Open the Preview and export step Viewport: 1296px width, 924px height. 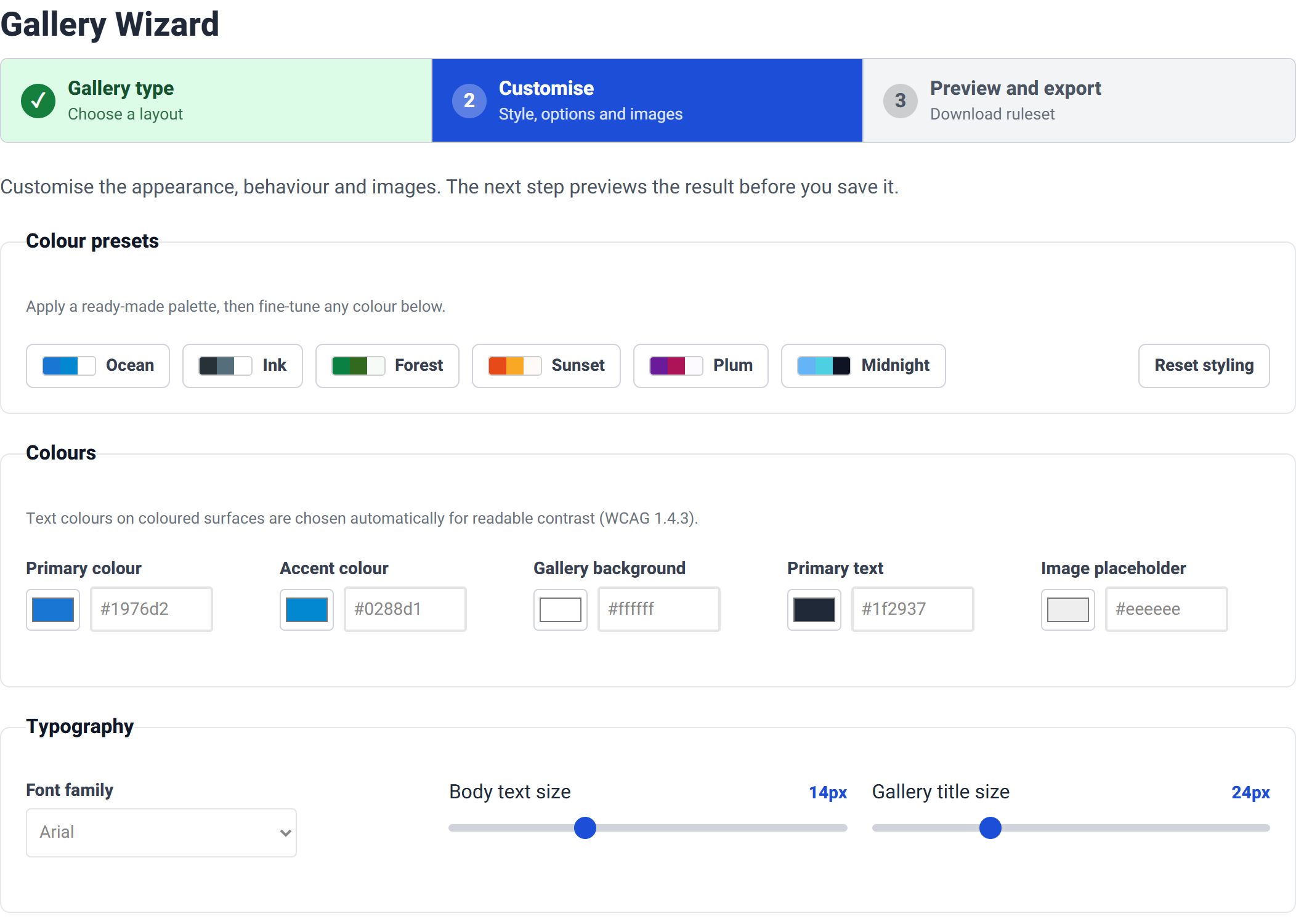coord(1079,100)
